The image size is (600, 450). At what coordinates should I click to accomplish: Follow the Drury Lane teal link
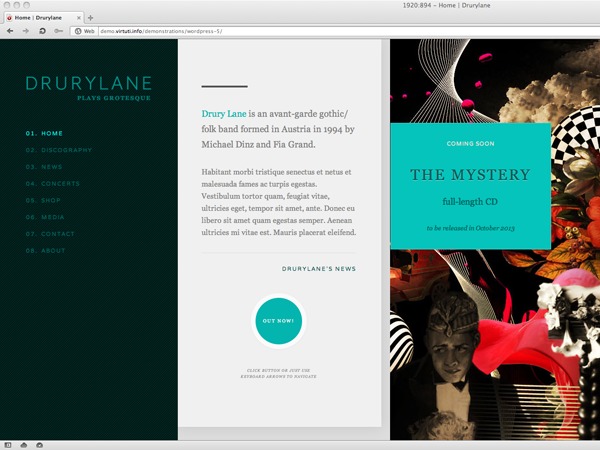[223, 114]
